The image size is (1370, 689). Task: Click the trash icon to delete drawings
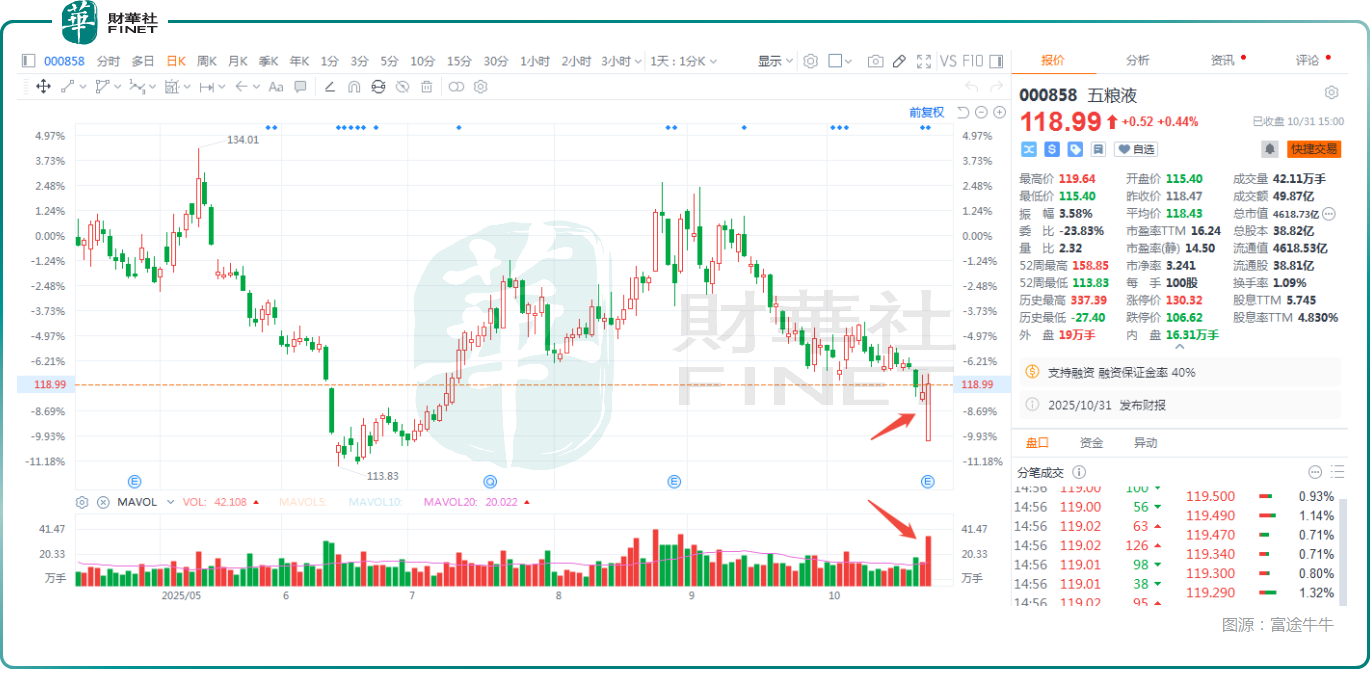[427, 87]
